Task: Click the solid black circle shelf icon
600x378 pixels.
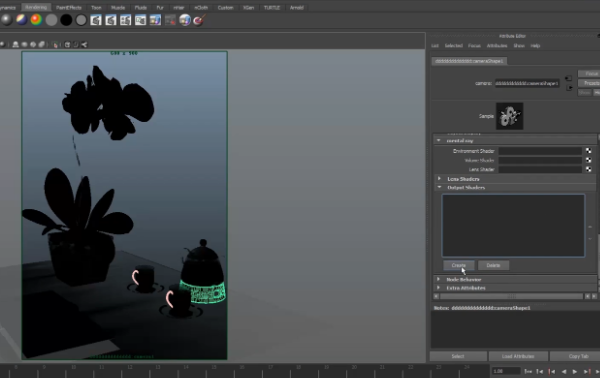Action: (x=66, y=20)
